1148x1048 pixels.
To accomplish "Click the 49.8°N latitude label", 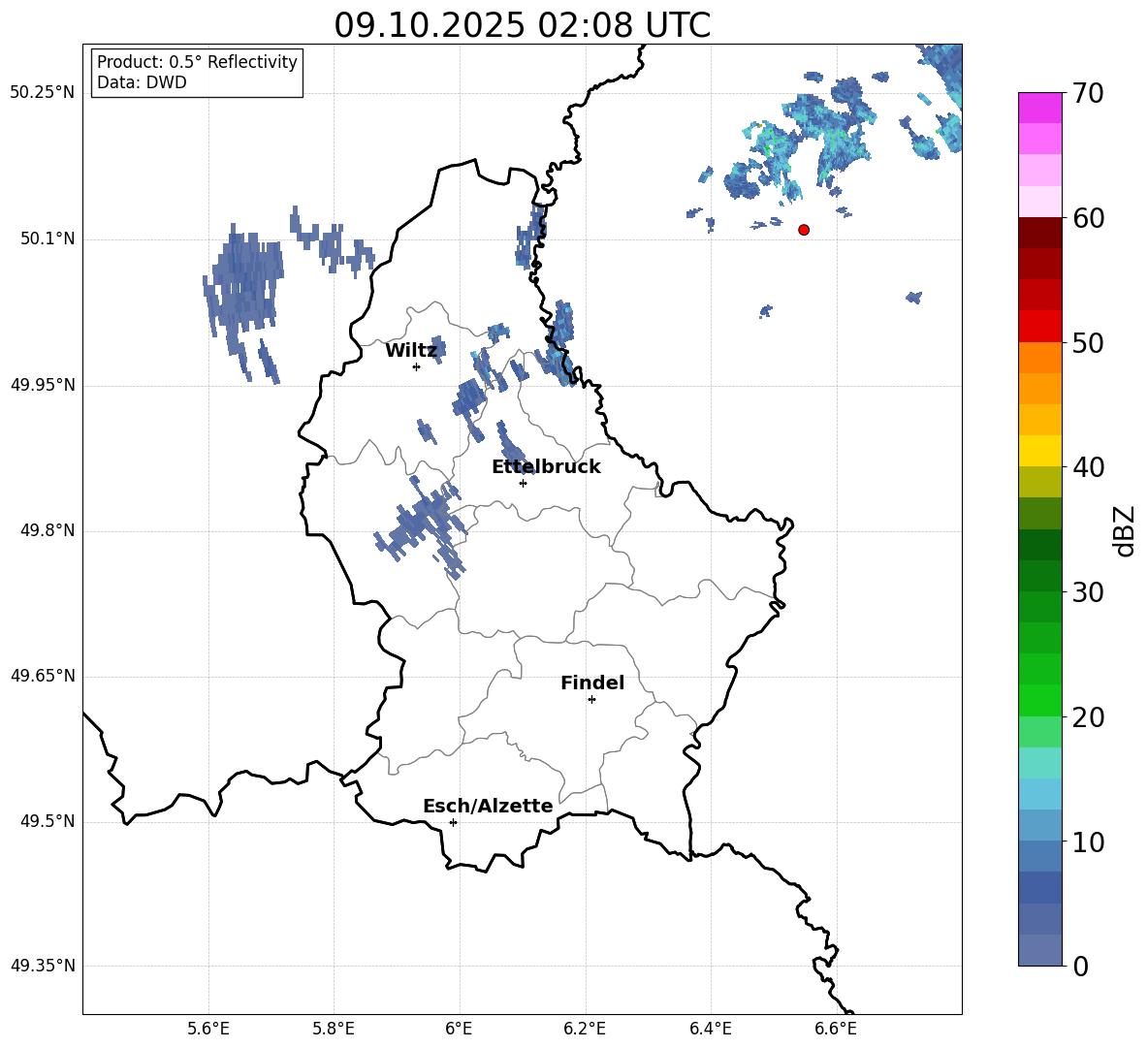I will pos(48,530).
